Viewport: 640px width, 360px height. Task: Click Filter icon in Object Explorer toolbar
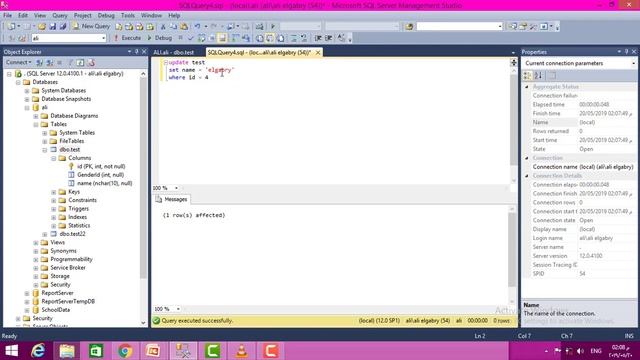pos(70,62)
